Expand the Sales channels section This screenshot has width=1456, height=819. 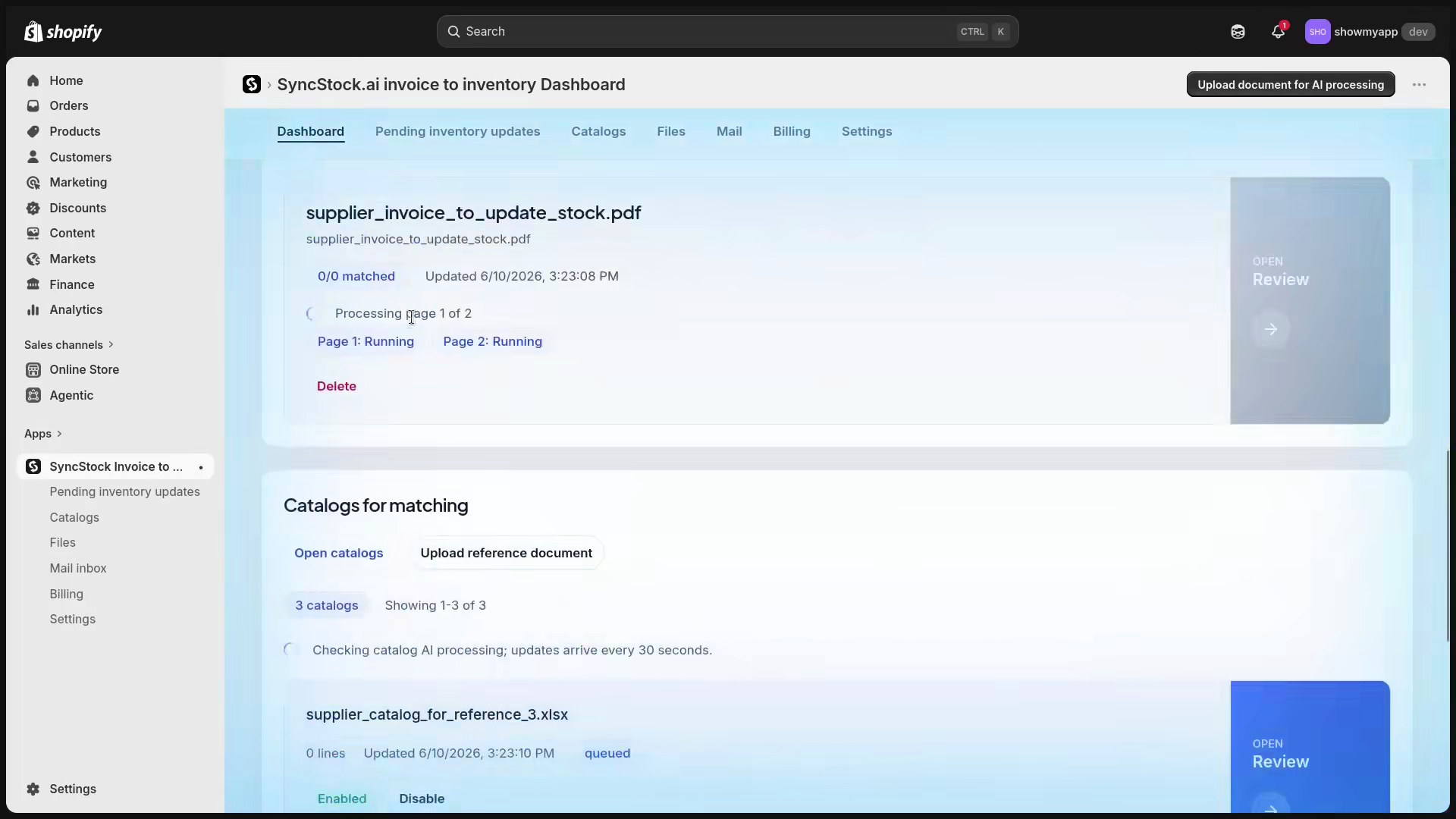point(69,345)
